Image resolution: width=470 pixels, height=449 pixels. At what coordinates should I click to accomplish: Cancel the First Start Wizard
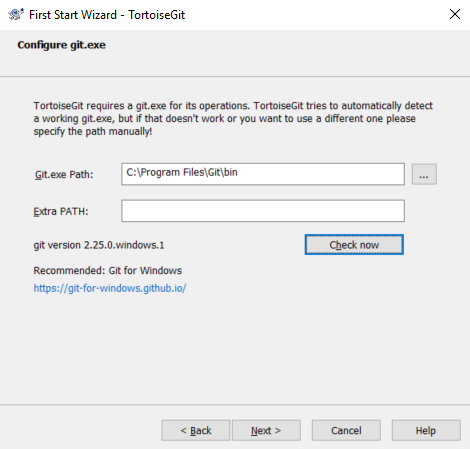click(x=346, y=430)
